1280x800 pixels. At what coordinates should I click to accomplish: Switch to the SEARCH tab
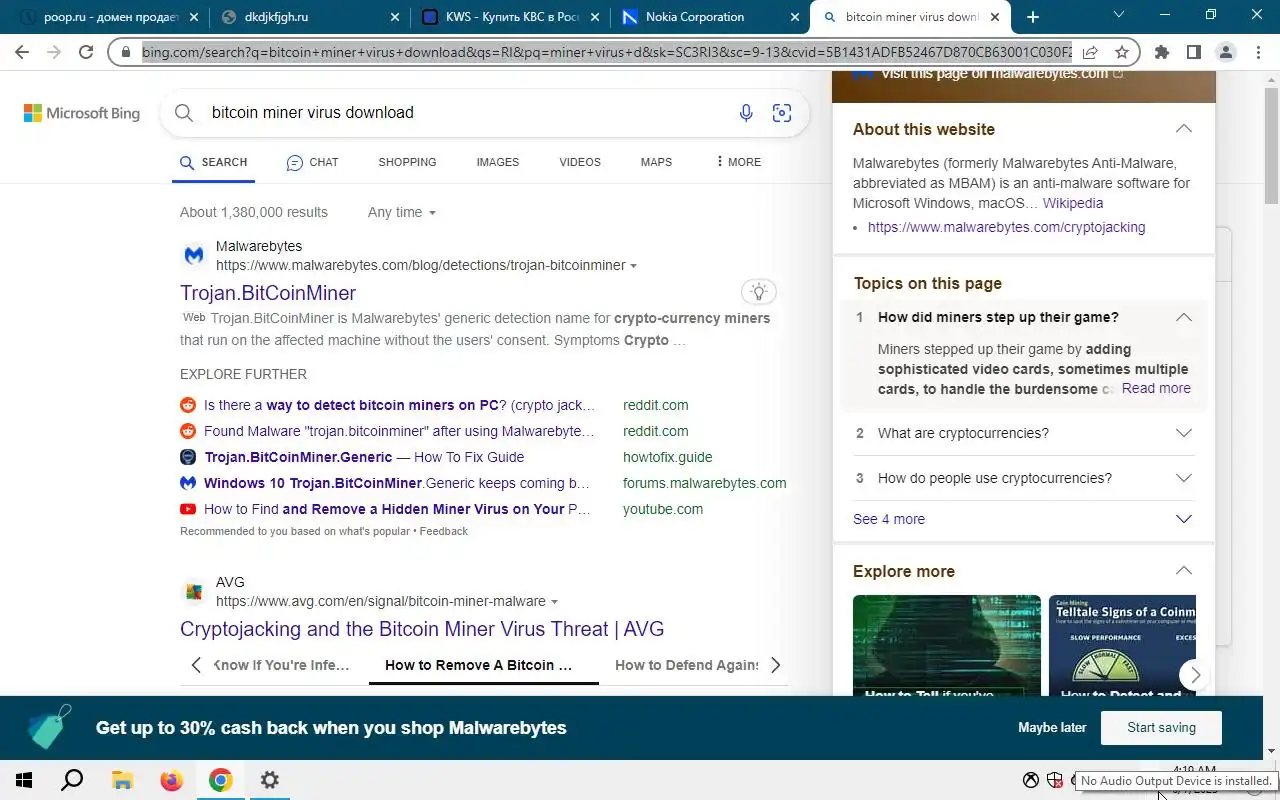[213, 162]
